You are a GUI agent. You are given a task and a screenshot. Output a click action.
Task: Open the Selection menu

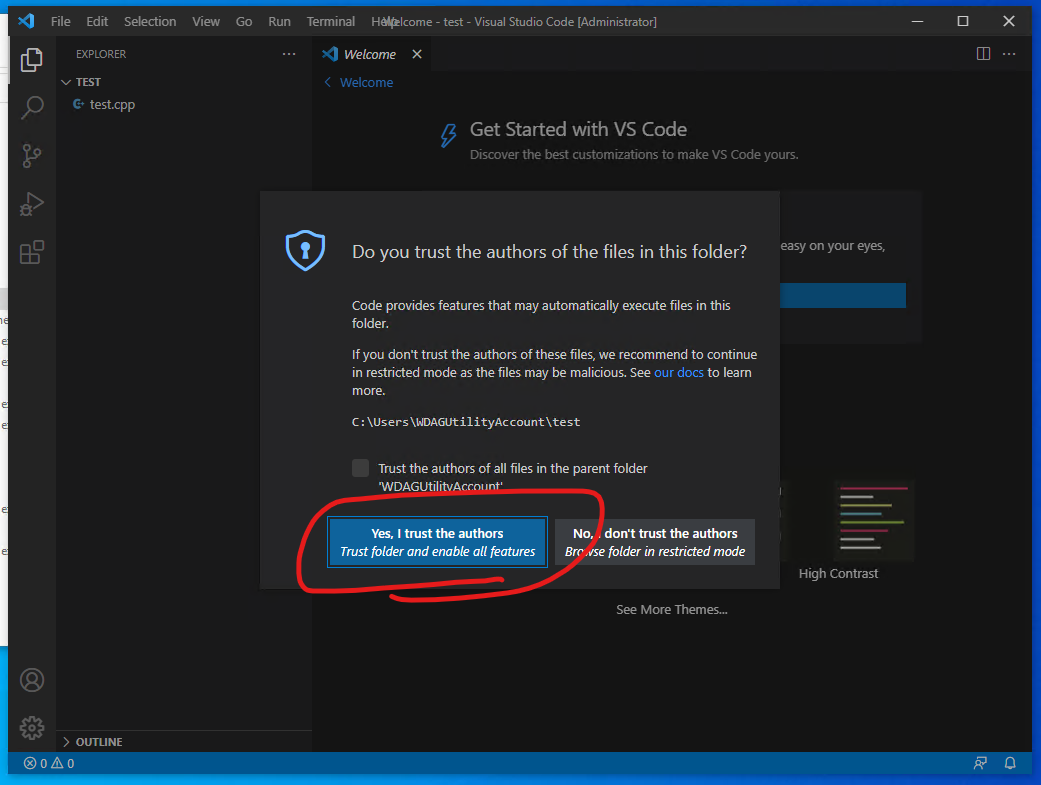pos(150,21)
